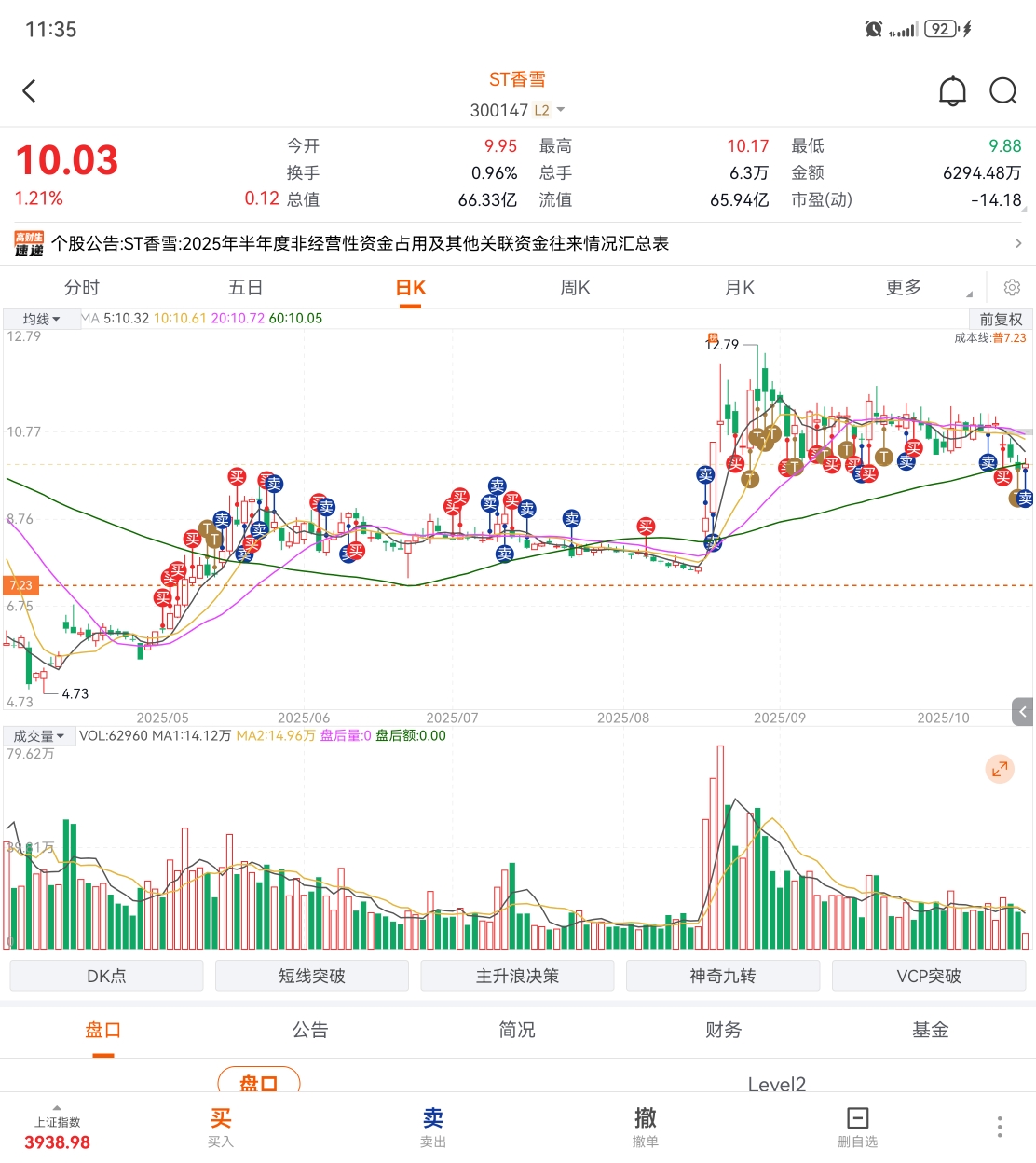Open the 均线 indicator dropdown

coord(41,319)
